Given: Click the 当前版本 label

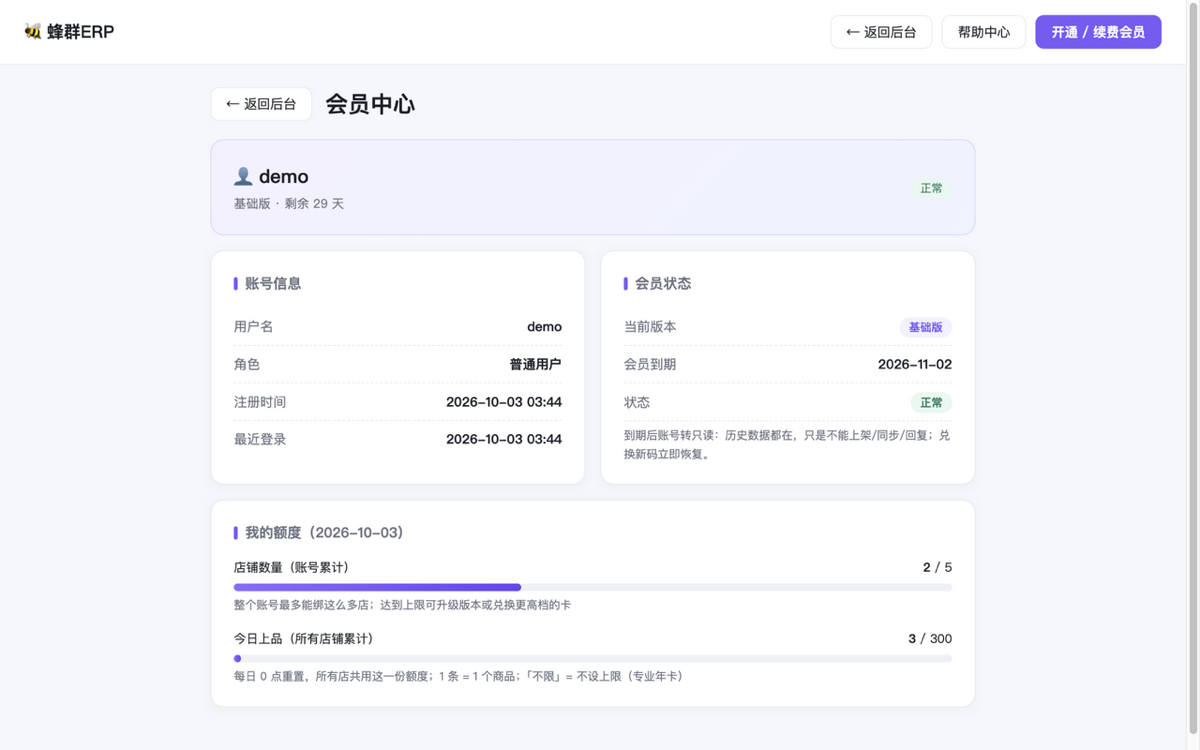Looking at the screenshot, I should point(650,327).
